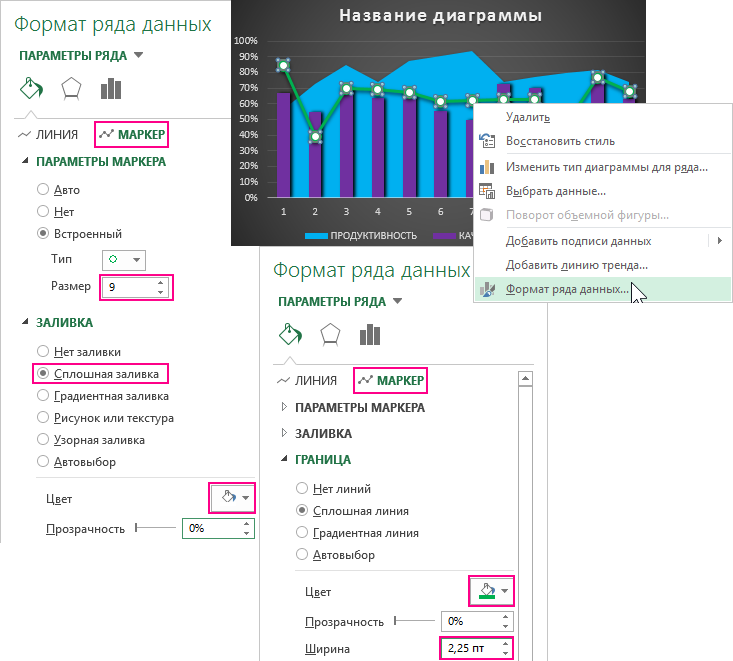Click the Формат ряда данных menu icon
This screenshot has height=661, width=733.
pos(487,290)
